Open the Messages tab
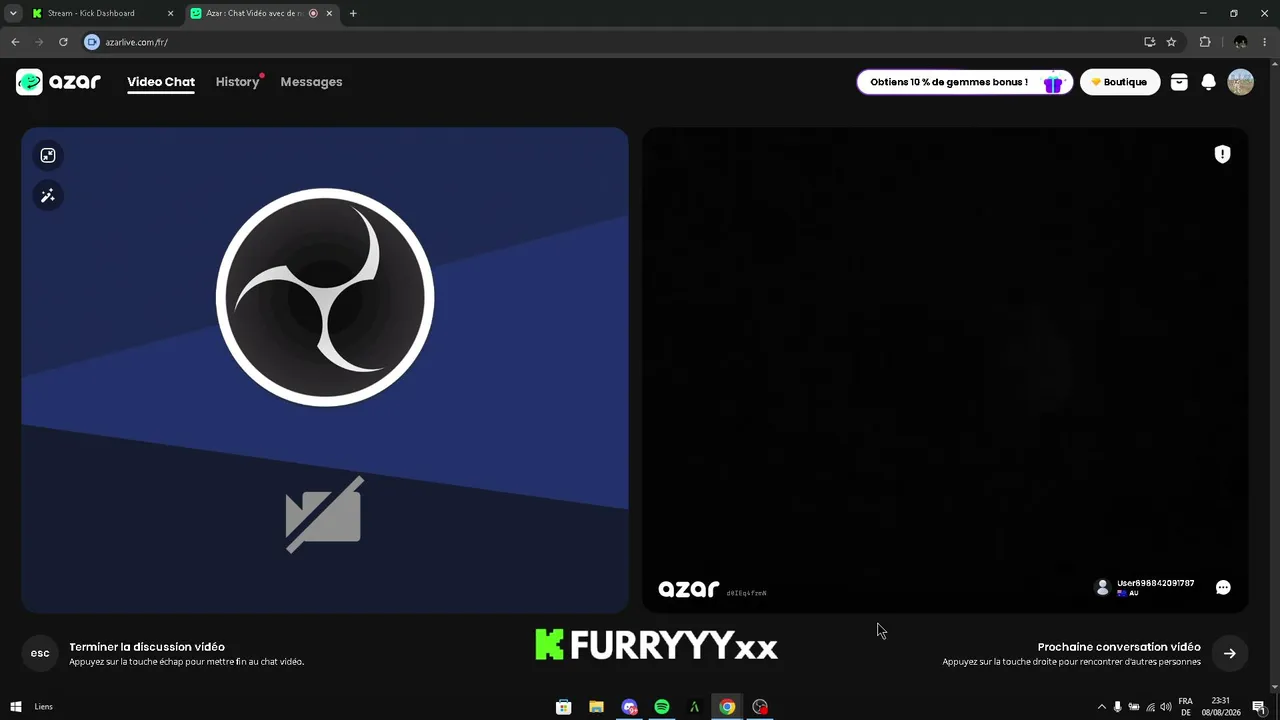 [311, 82]
